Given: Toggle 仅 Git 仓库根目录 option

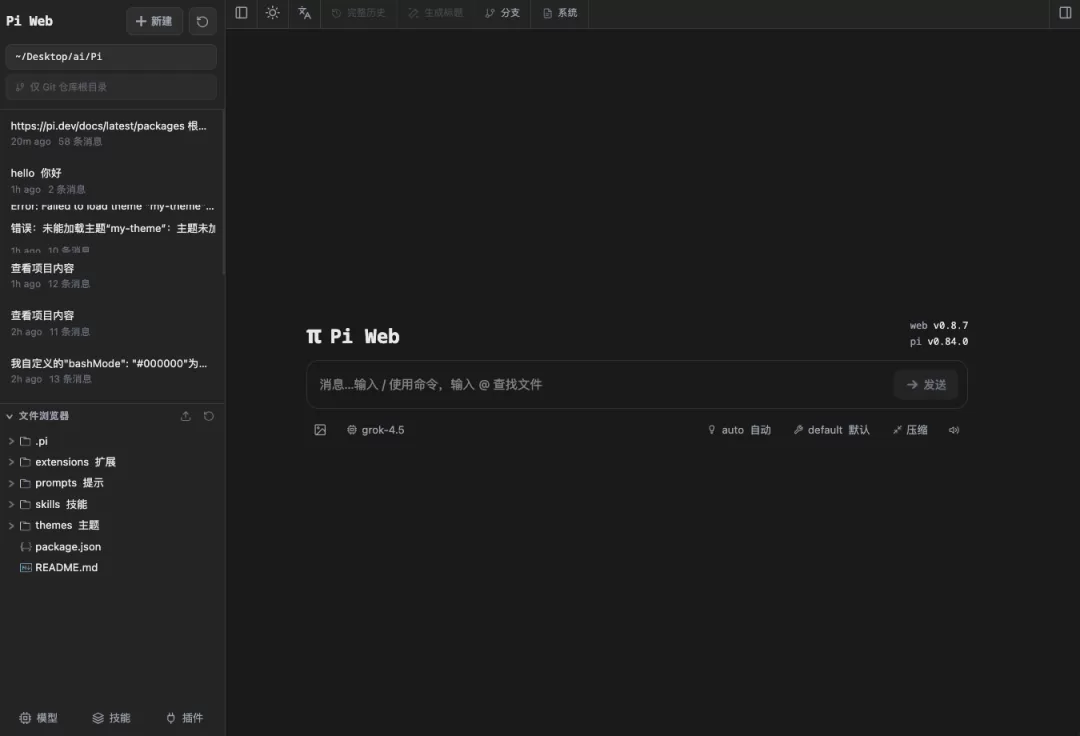Looking at the screenshot, I should point(111,87).
